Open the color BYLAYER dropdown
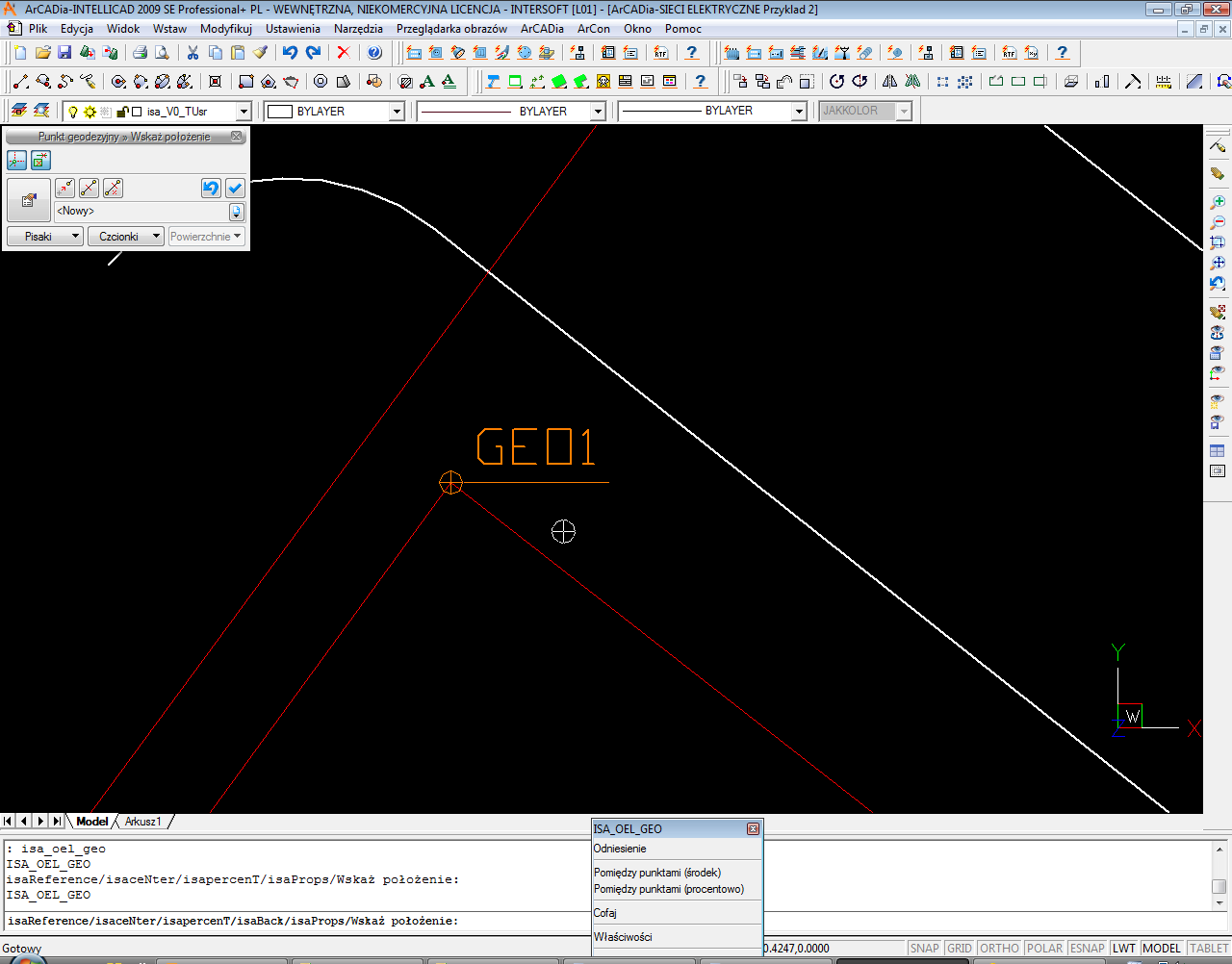Screen dimensions: 1232x964 coord(397,112)
